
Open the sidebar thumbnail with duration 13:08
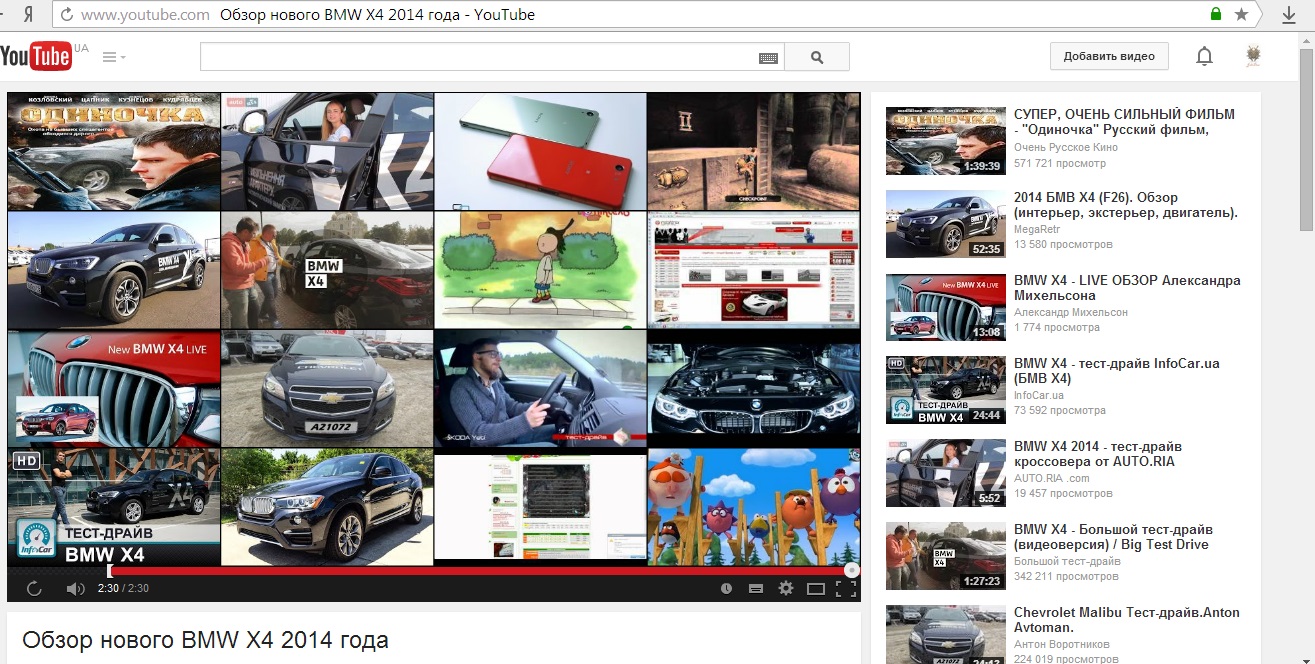(946, 307)
